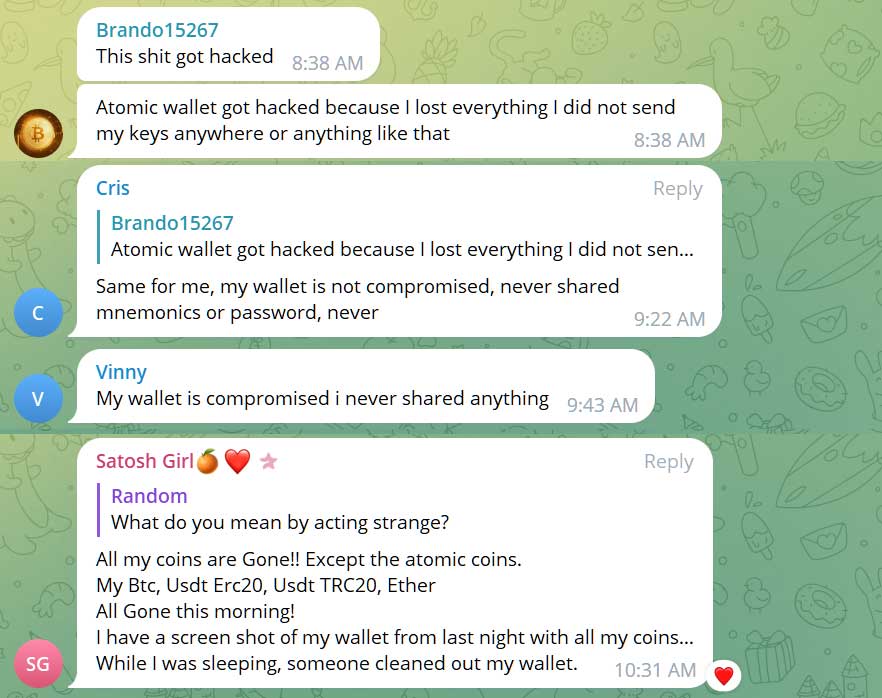This screenshot has height=698, width=882.
Task: Click the 10:31 AM timestamp
Action: [x=655, y=670]
